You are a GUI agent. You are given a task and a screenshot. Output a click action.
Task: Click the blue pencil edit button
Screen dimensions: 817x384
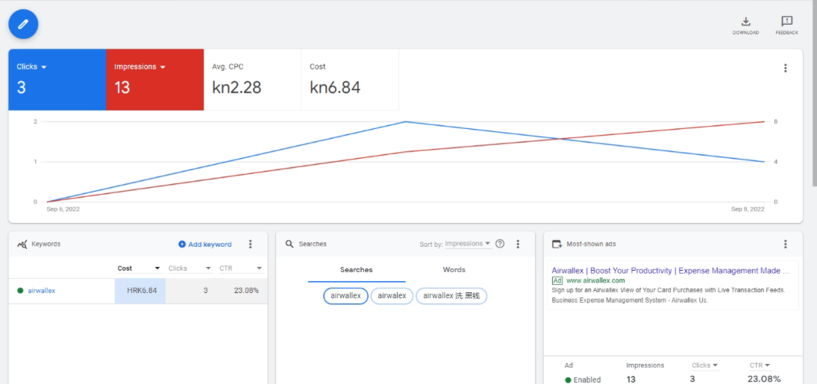23,24
